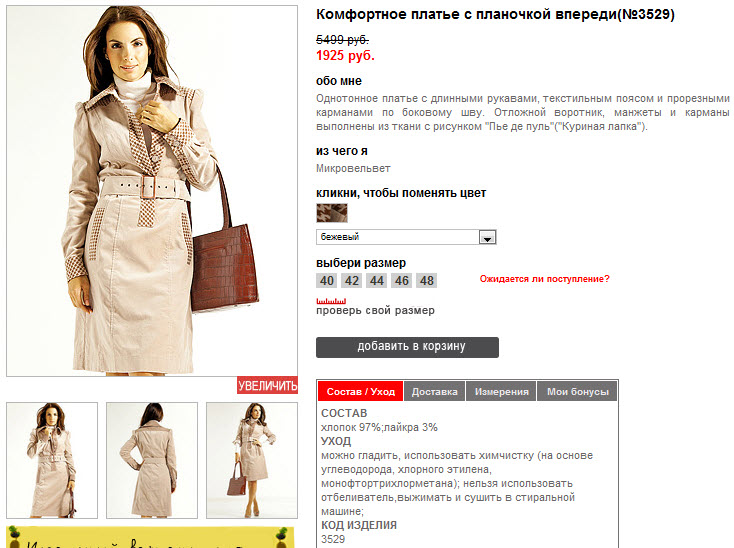View the back-view dress thumbnail
The width and height of the screenshot is (734, 548).
(x=152, y=460)
